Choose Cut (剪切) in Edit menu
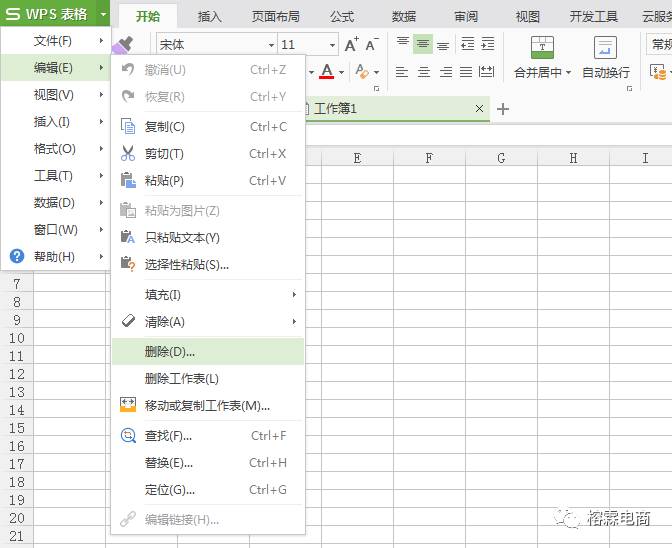The height and width of the screenshot is (548, 672). pos(208,153)
